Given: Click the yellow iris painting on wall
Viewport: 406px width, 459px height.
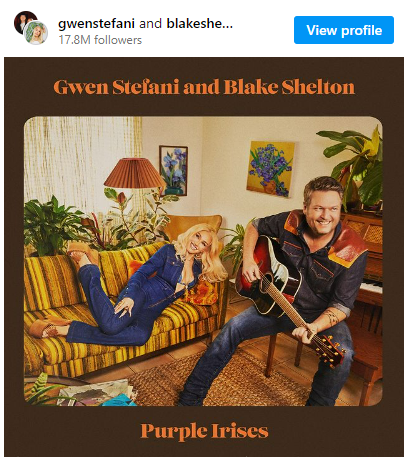Looking at the screenshot, I should pos(270,169).
